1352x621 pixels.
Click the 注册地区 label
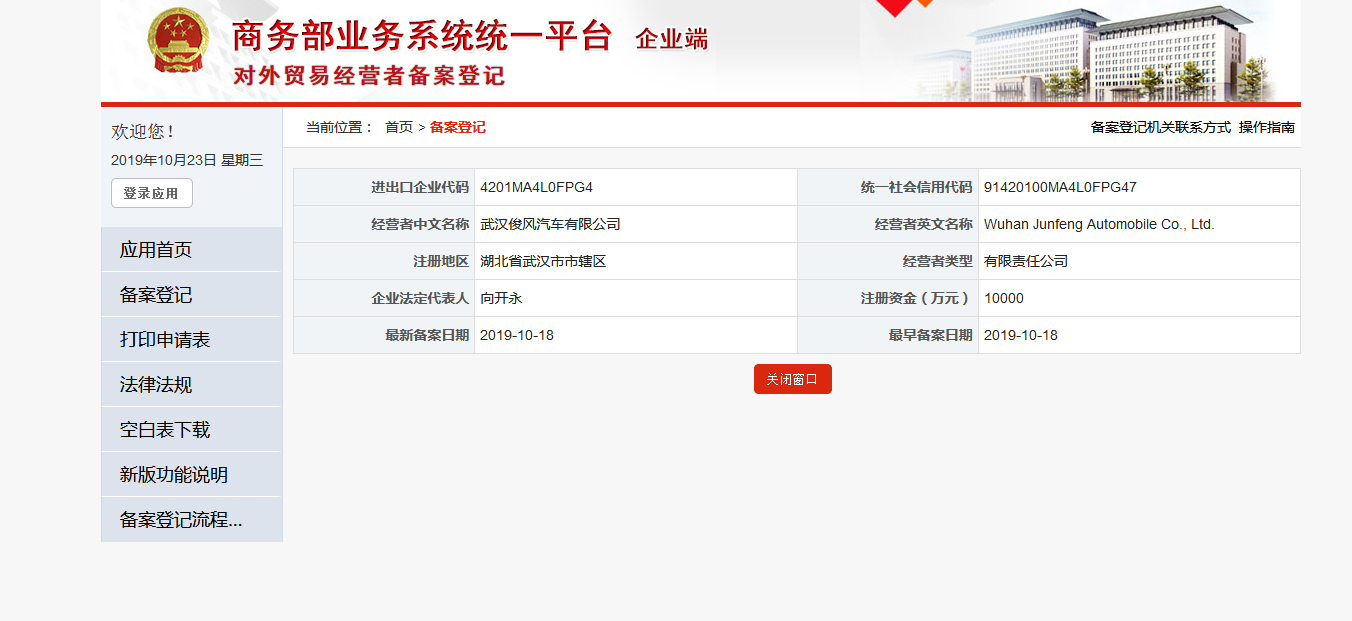441,261
